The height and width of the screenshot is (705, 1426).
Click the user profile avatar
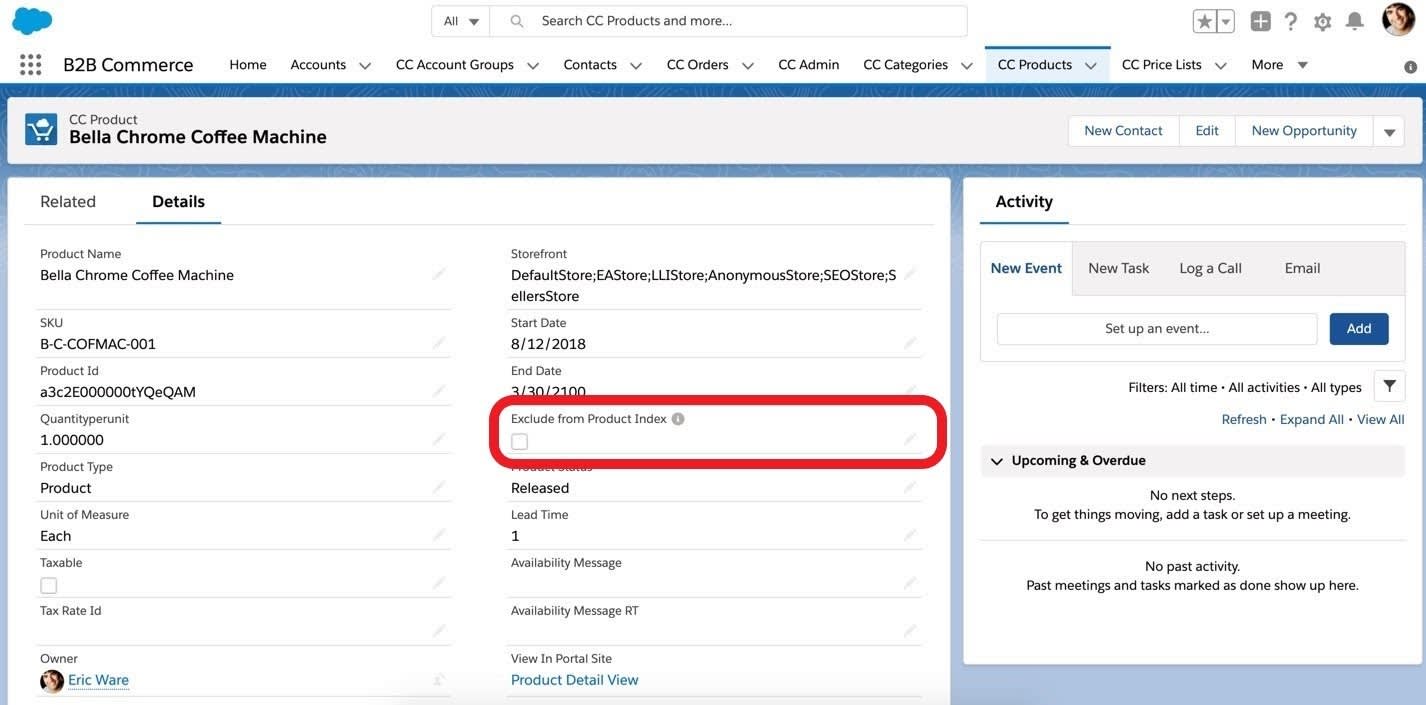(x=1398, y=19)
